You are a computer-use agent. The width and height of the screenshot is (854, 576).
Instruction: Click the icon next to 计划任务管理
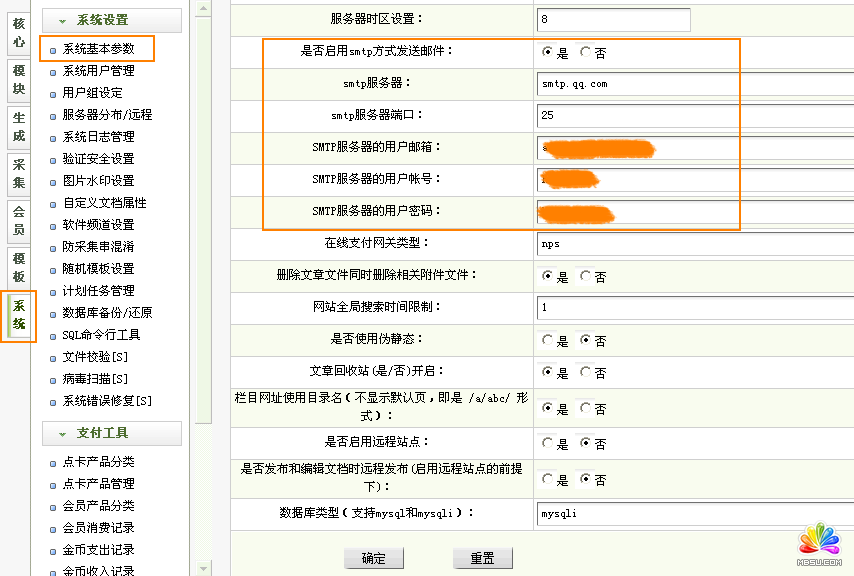pos(53,291)
